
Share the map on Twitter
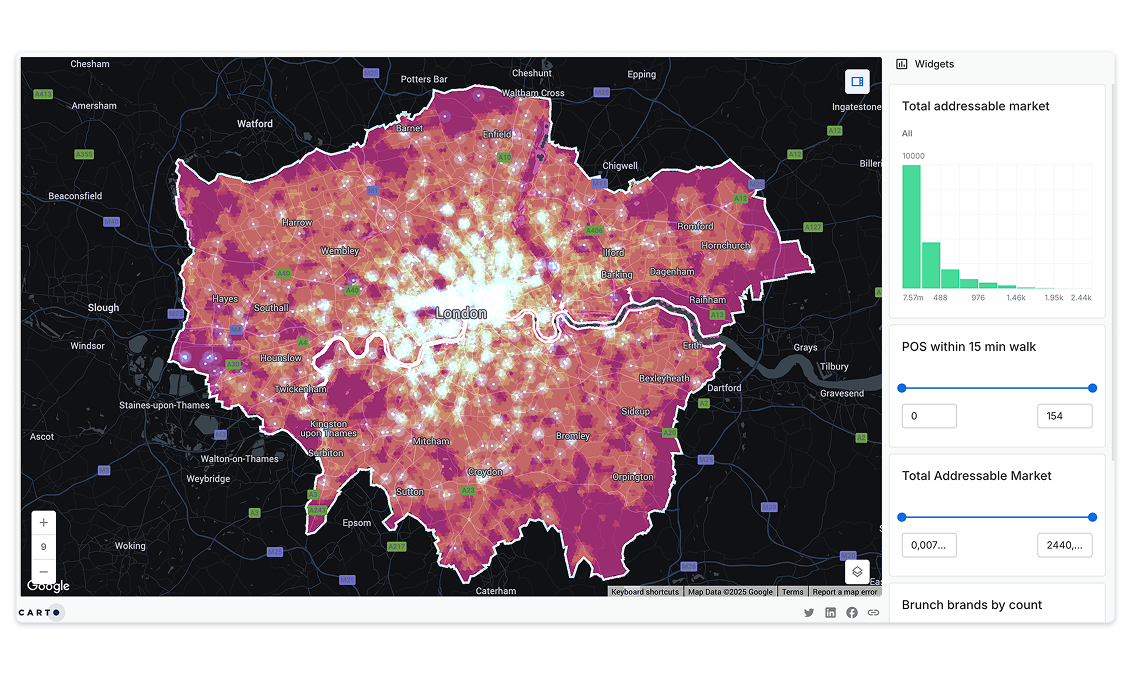click(809, 612)
